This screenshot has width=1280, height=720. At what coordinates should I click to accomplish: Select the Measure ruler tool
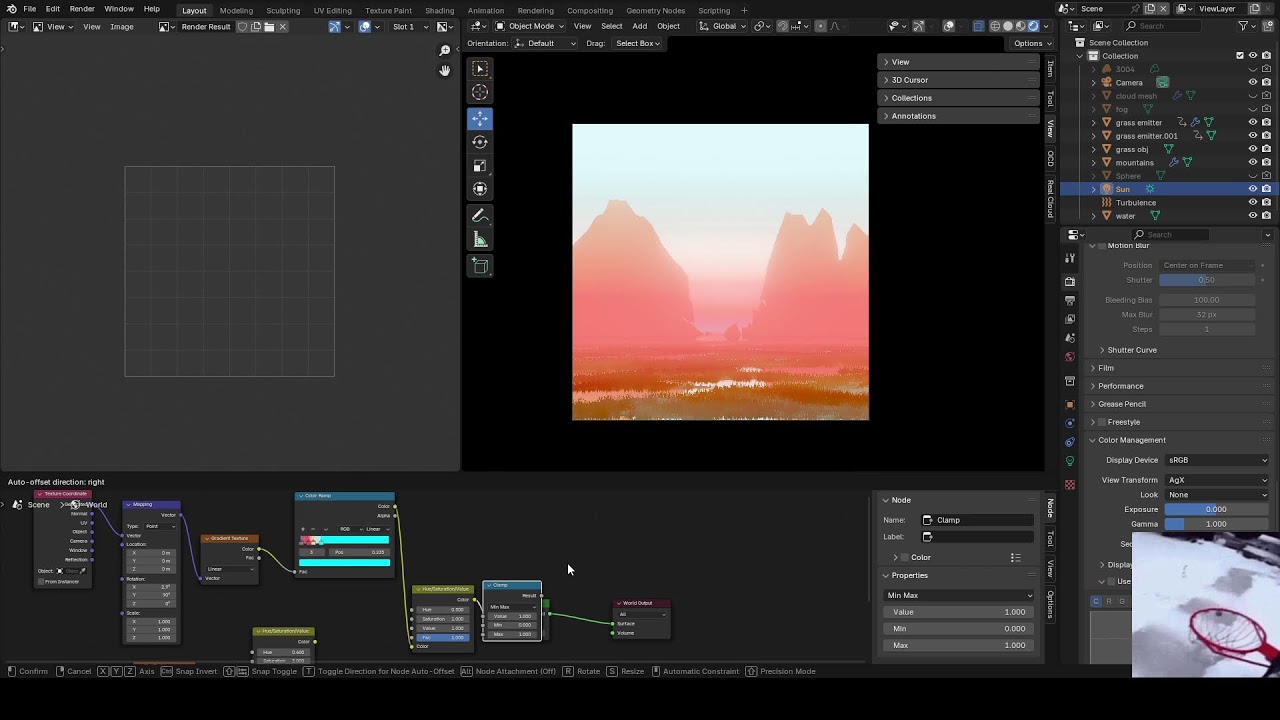click(x=480, y=240)
